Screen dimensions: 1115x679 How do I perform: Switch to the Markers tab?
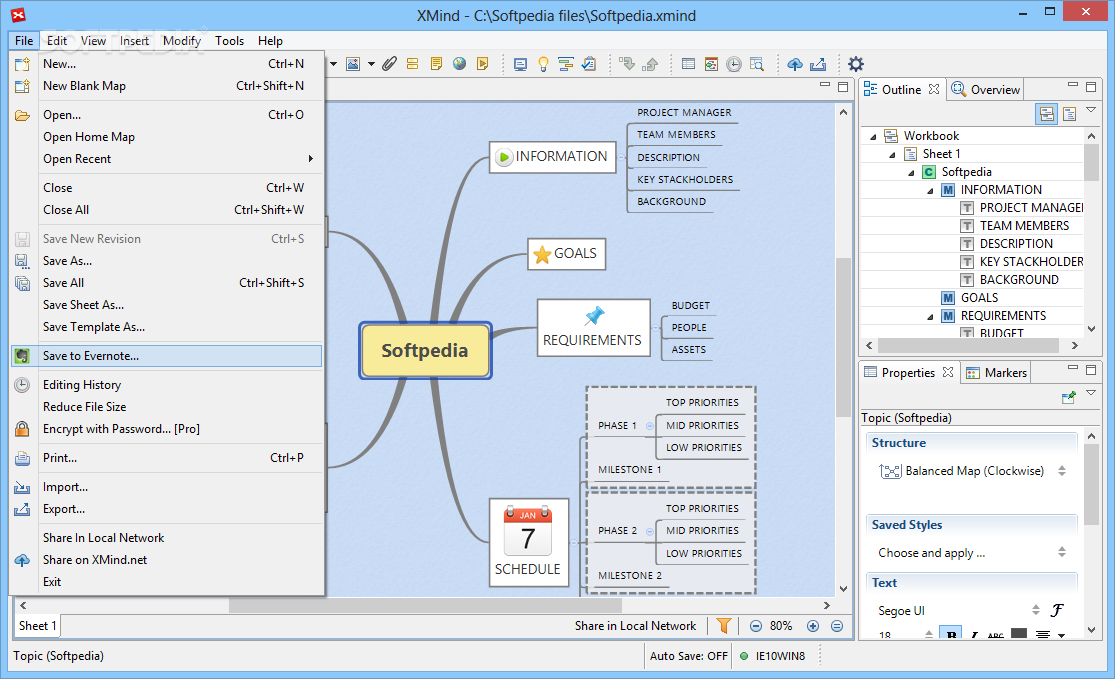tap(996, 373)
